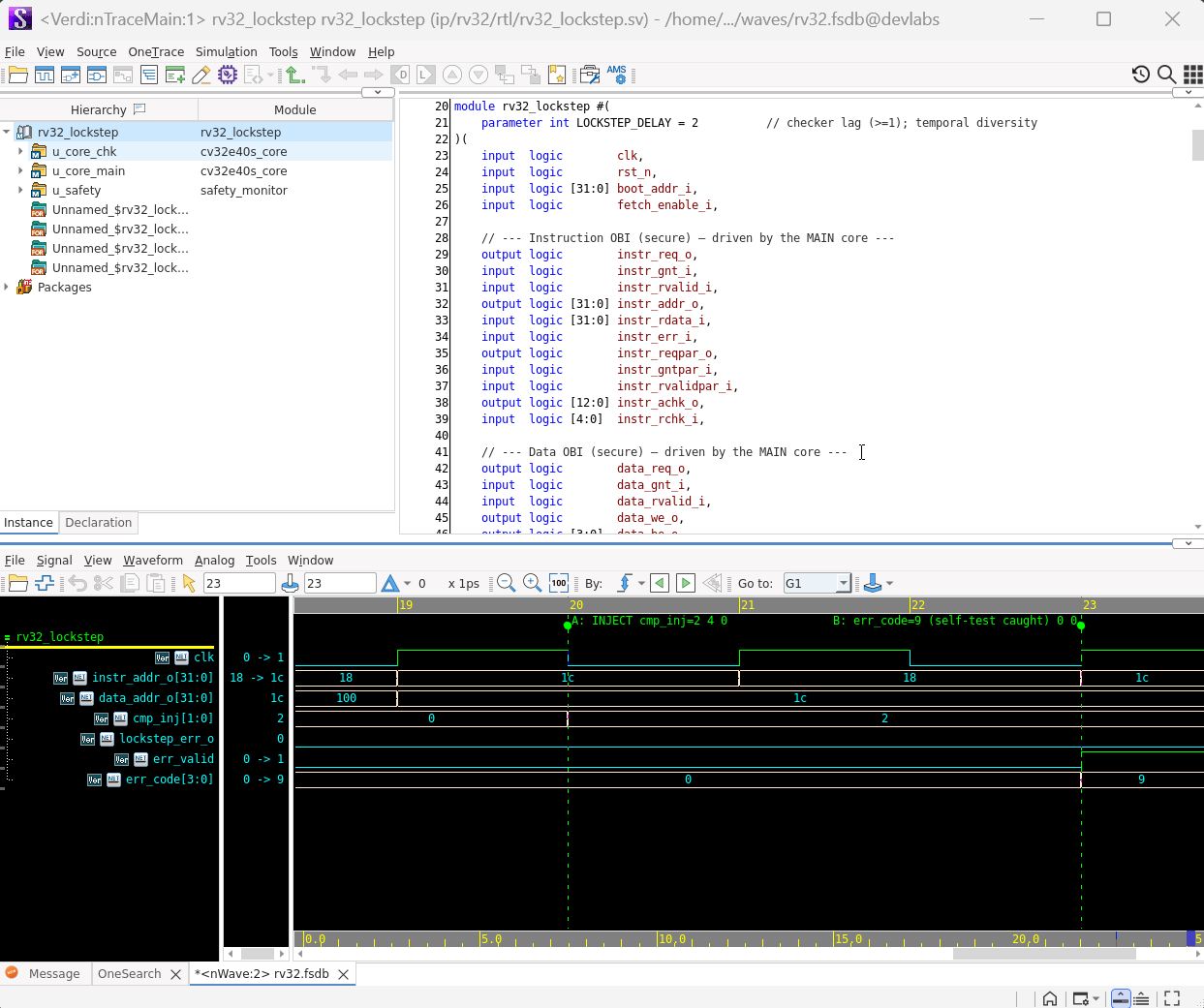Screen dimensions: 1204x1008
Task: Click the Hierarchy column header
Action: 99,109
